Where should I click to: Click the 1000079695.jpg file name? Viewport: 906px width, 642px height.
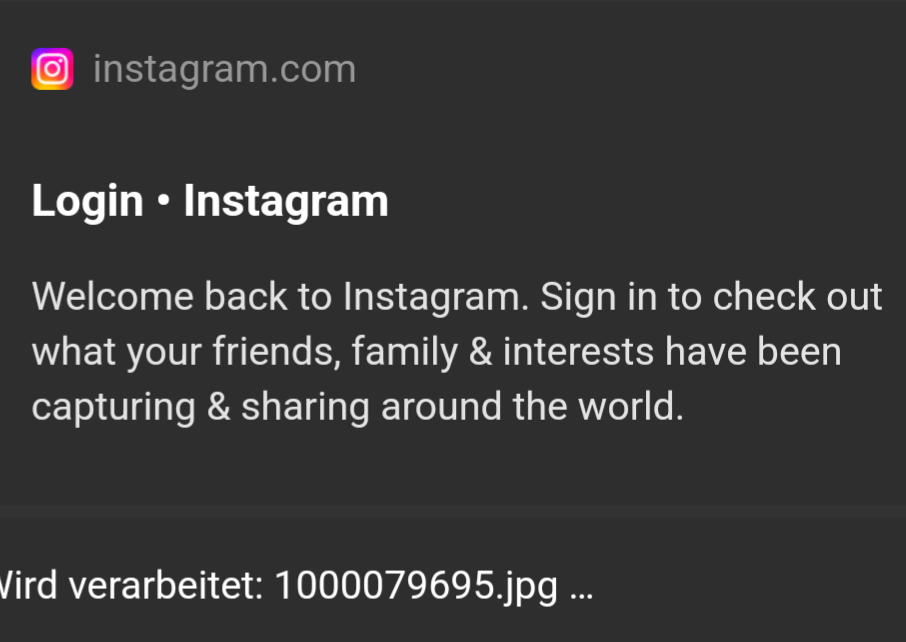(415, 585)
